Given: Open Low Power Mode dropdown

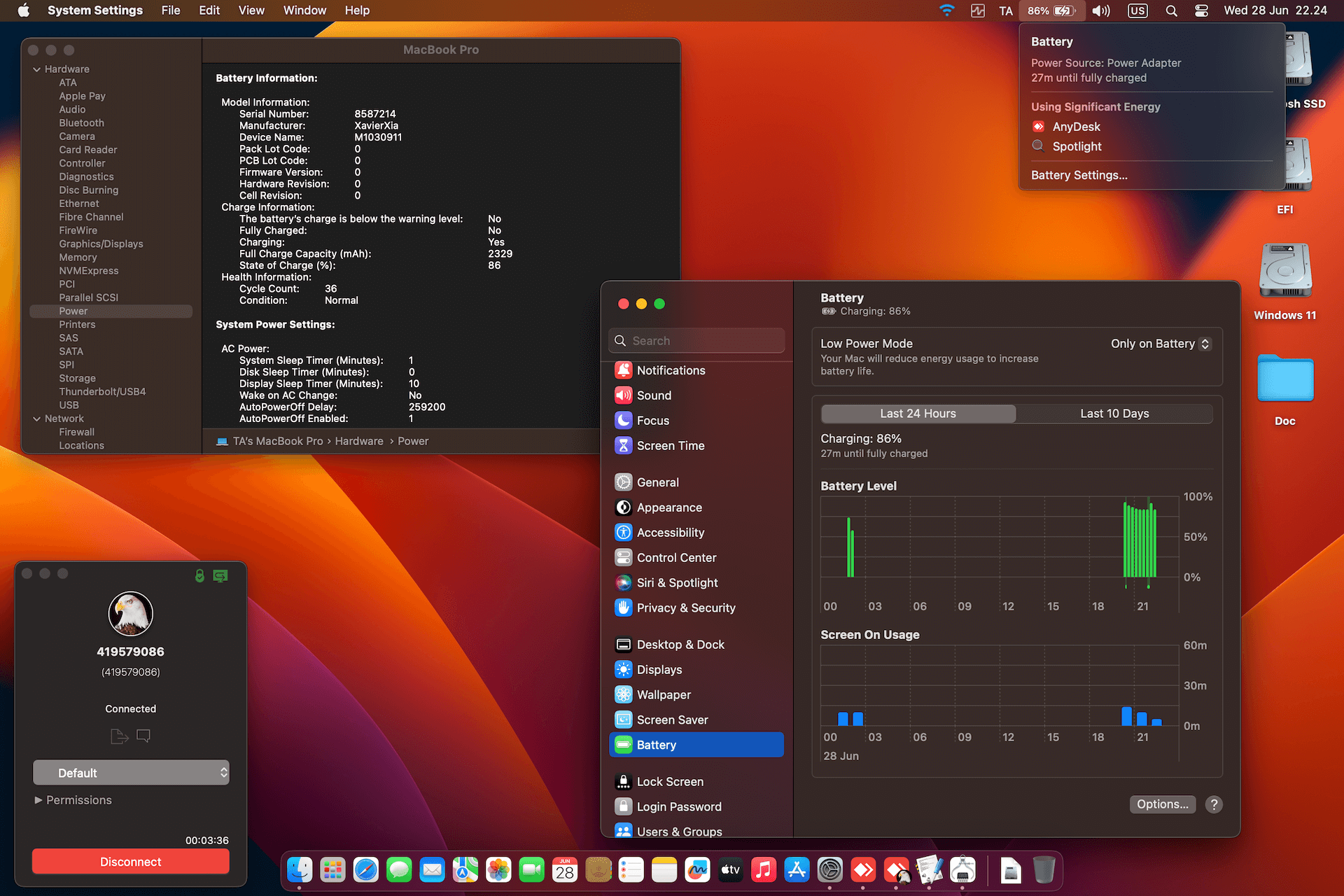Looking at the screenshot, I should tap(1160, 344).
